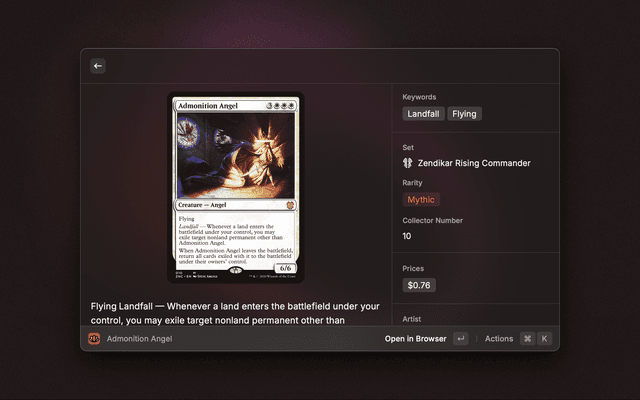The width and height of the screenshot is (640, 400).
Task: Open the Actions menu
Action: pos(499,339)
